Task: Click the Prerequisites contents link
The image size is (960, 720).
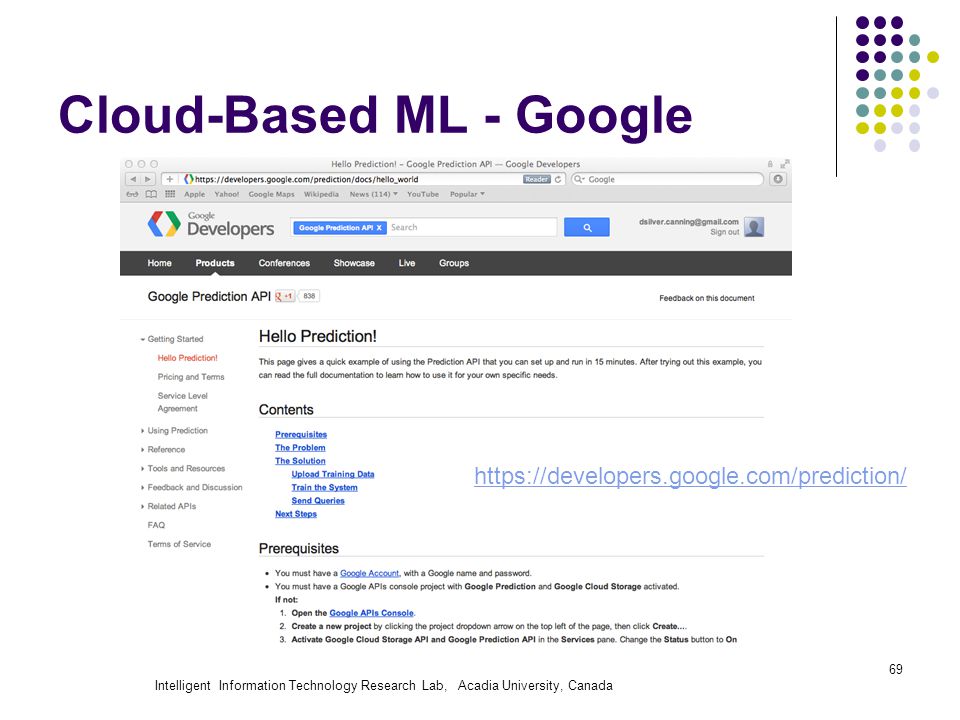Action: [x=301, y=435]
